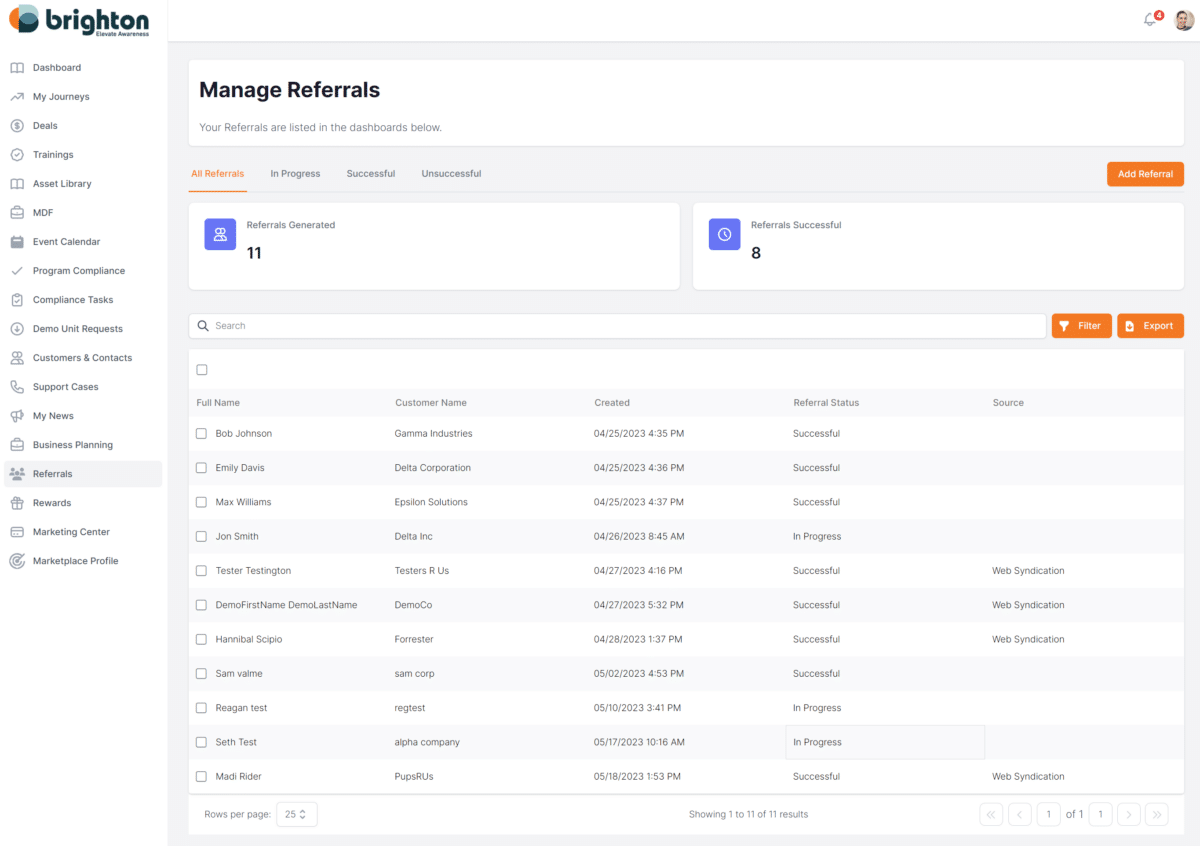Export the referrals list
Image resolution: width=1200 pixels, height=846 pixels.
tap(1150, 325)
